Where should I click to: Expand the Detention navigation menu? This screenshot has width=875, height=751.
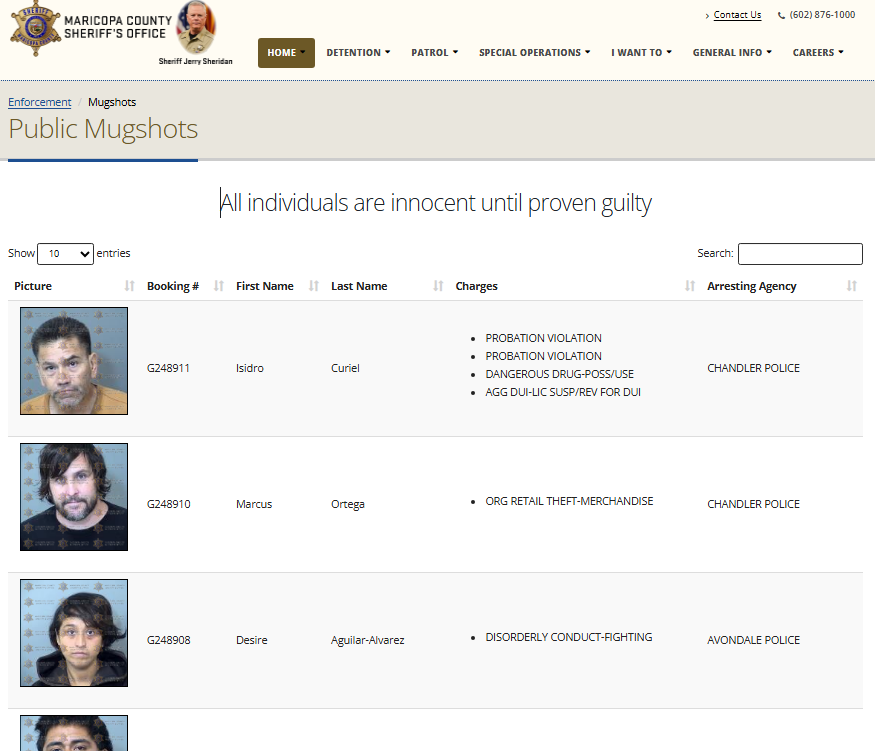pos(358,53)
